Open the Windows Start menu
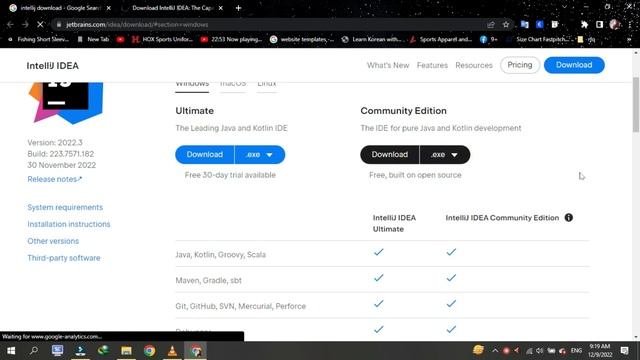Viewport: 640px width, 360px height. 11,351
